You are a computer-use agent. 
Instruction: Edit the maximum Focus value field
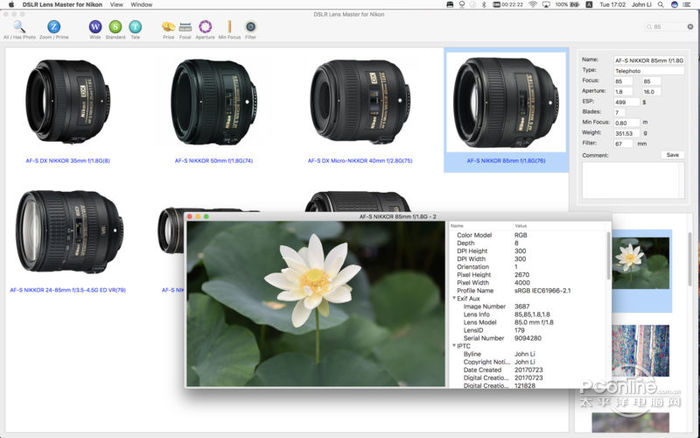(651, 81)
